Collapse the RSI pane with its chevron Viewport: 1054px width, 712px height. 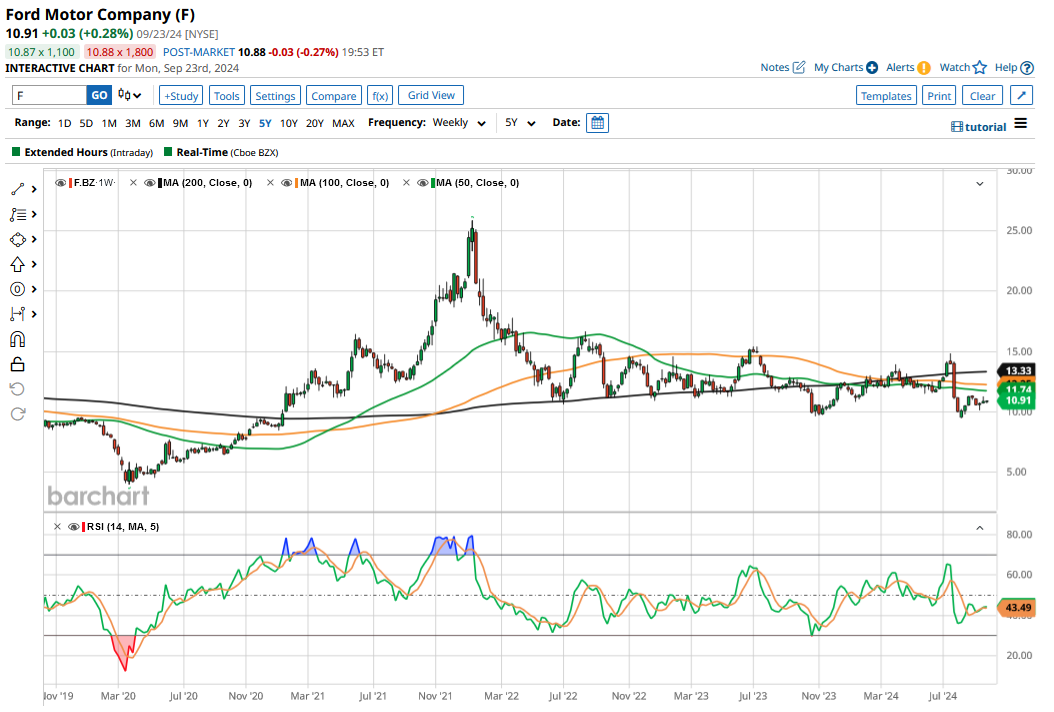click(x=980, y=528)
